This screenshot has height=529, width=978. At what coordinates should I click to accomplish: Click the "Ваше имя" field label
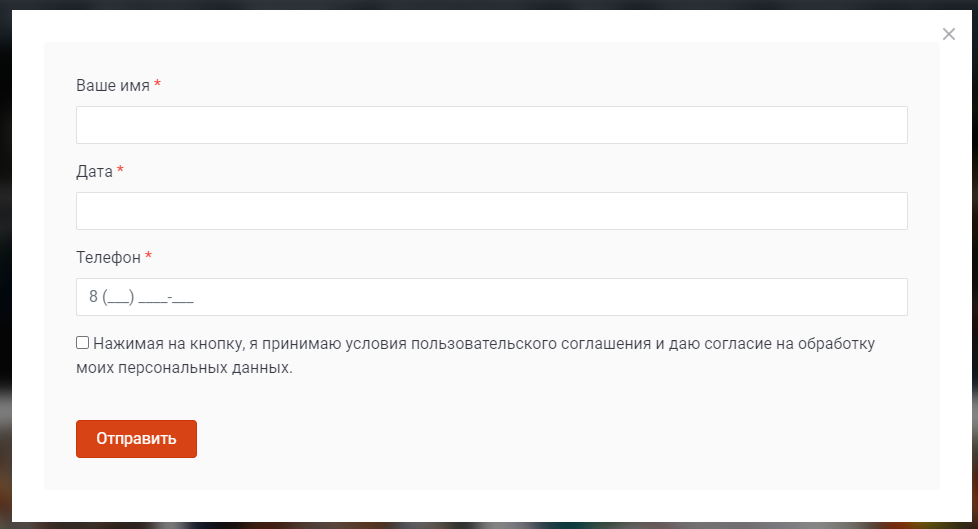[x=113, y=86]
